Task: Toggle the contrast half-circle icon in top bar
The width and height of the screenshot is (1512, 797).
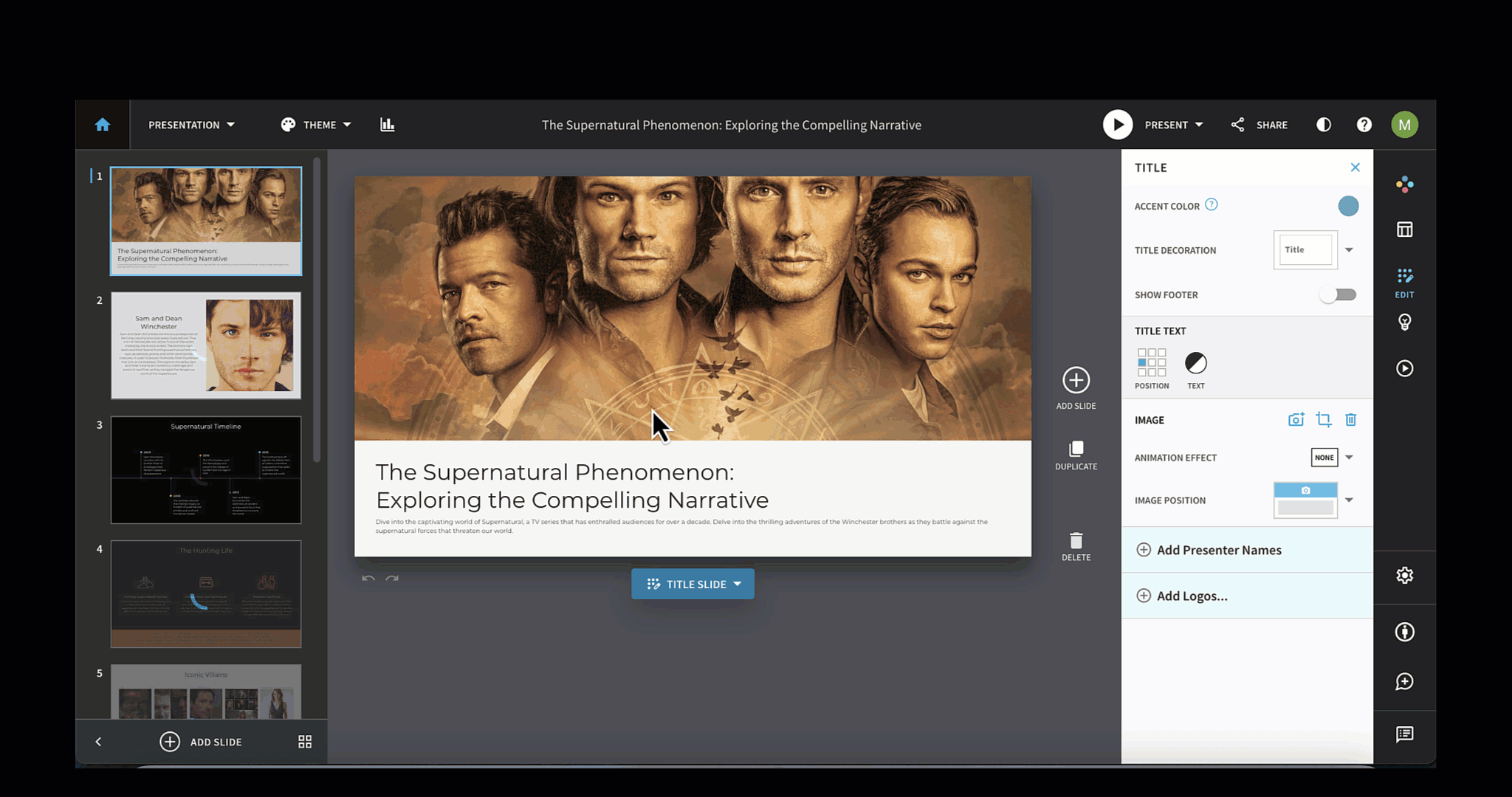Action: 1324,125
